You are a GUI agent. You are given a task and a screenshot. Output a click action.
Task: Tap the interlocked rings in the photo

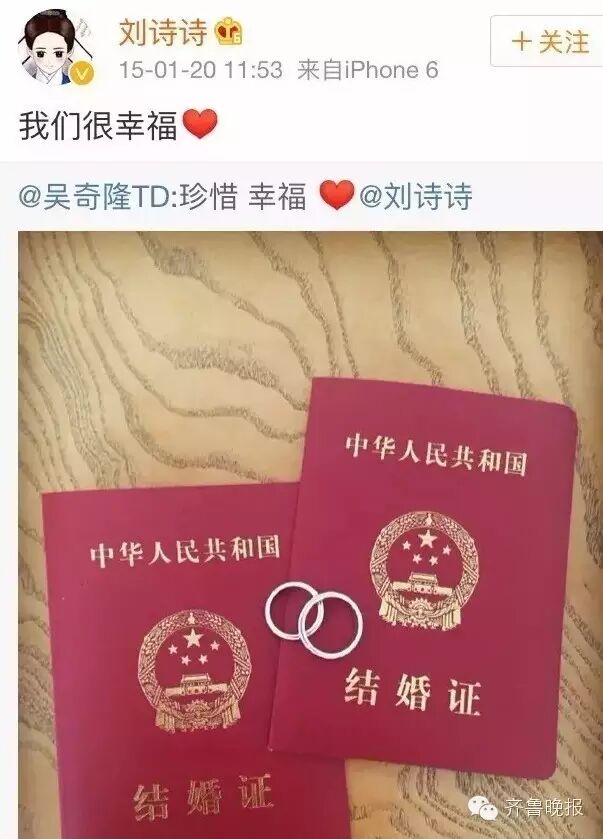tap(314, 617)
